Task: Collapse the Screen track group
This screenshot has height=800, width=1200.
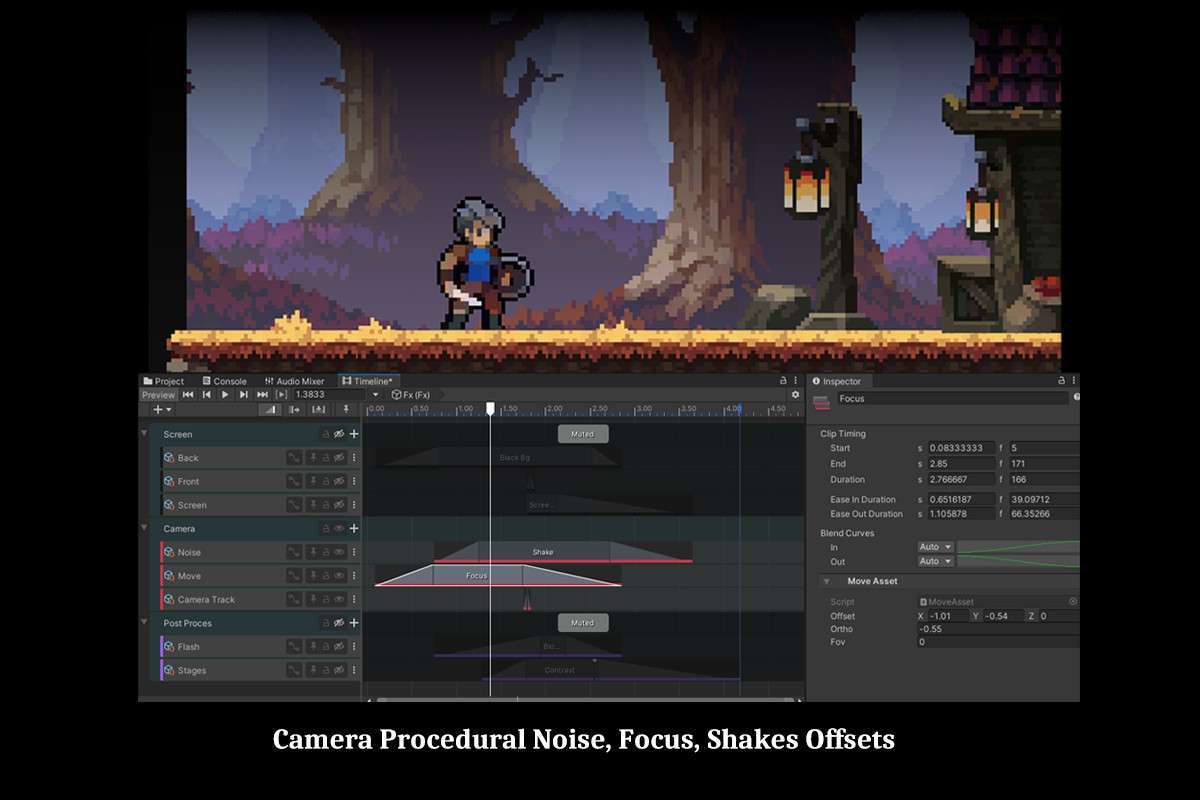Action: (144, 434)
